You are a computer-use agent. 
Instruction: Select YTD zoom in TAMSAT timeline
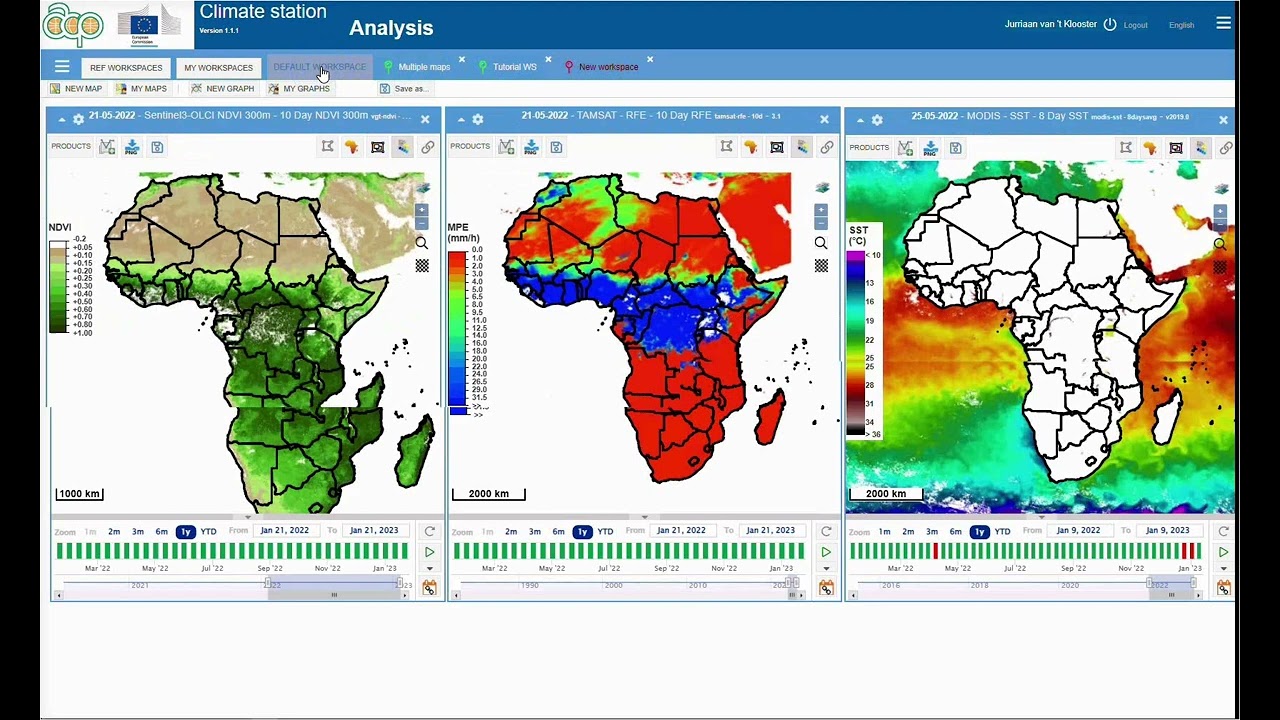605,532
